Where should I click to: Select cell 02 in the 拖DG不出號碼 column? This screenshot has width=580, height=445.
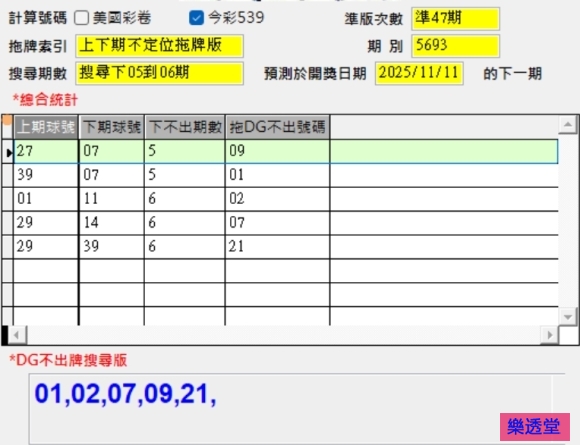[277, 199]
